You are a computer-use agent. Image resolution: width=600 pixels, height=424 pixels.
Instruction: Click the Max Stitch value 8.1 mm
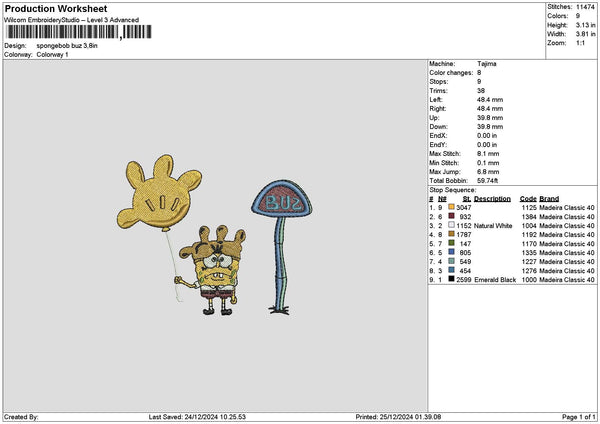tap(488, 154)
